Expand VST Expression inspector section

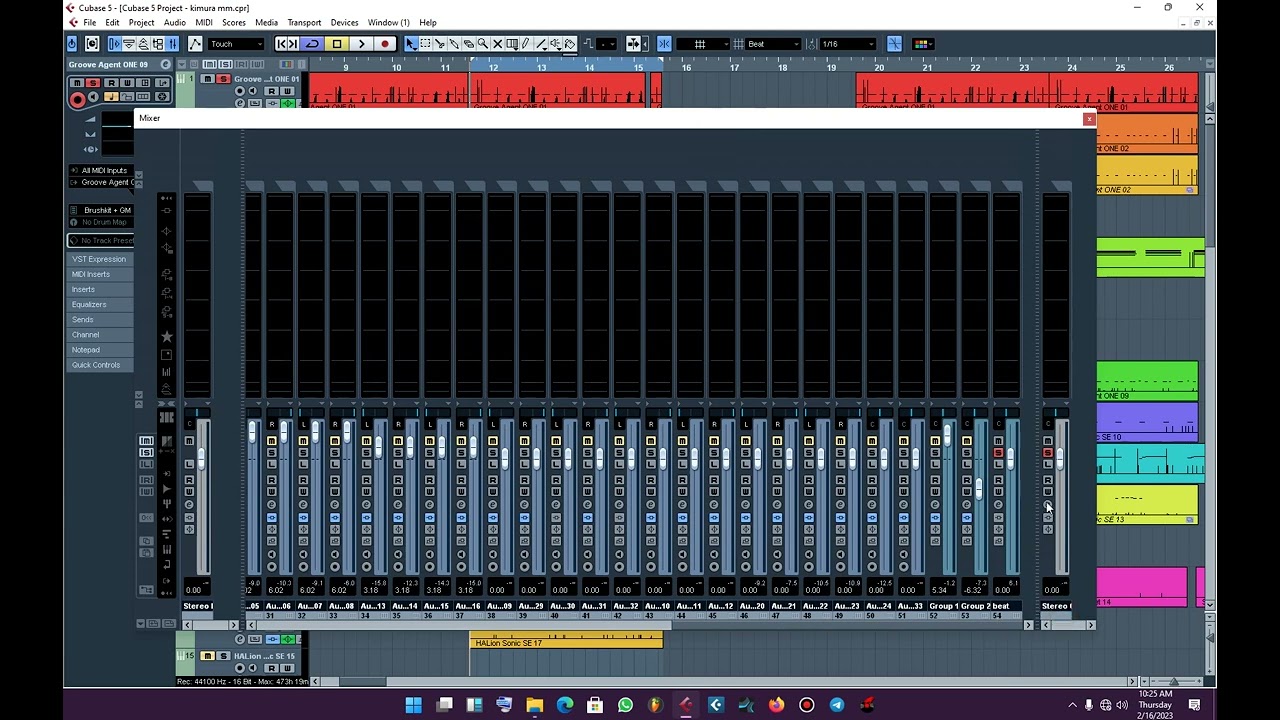99,259
